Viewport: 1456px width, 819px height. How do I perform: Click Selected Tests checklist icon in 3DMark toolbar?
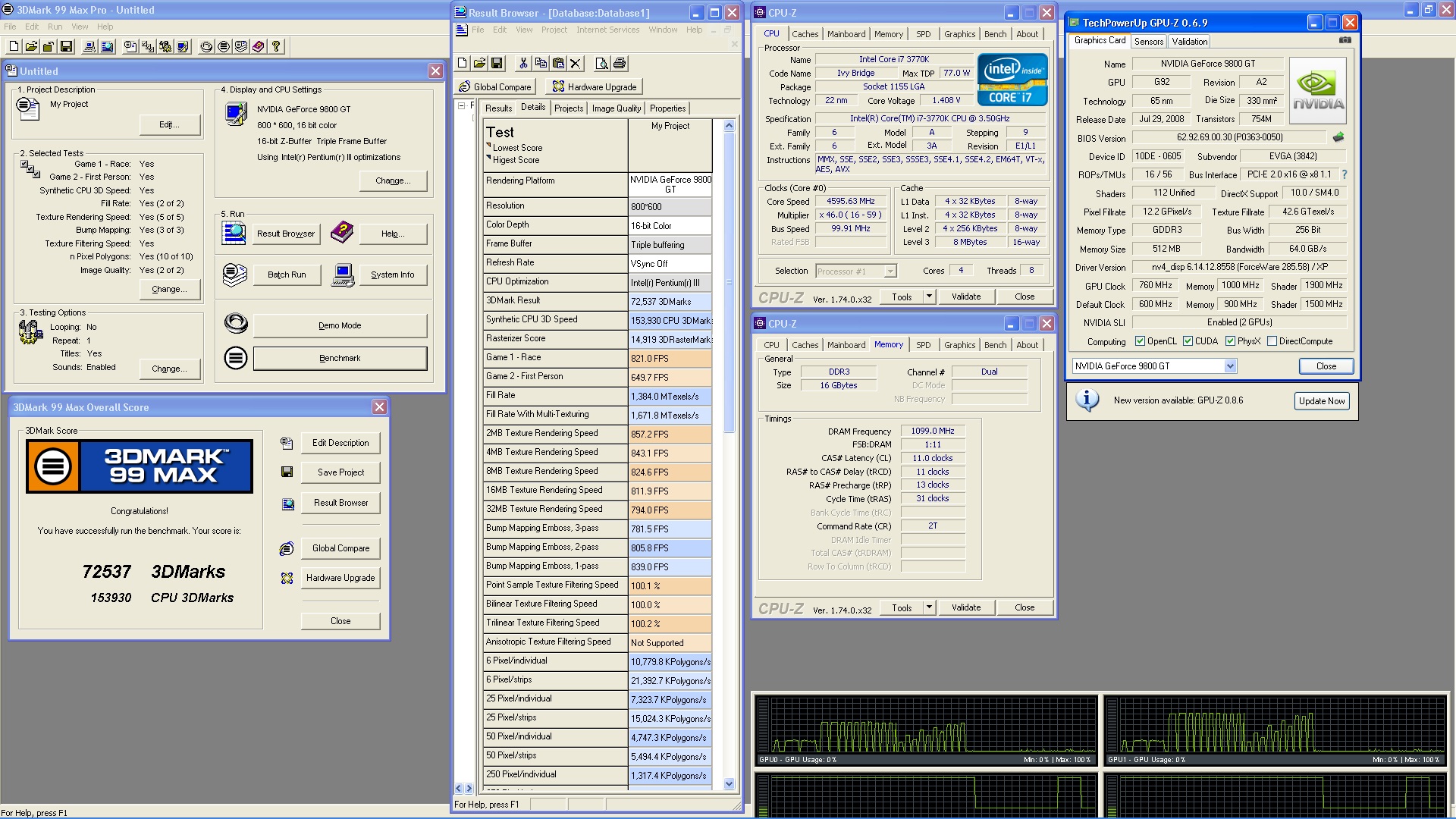click(148, 47)
